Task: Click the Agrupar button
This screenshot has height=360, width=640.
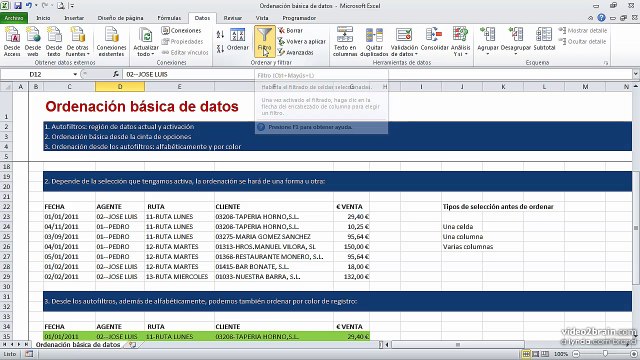Action: pyautogui.click(x=488, y=41)
